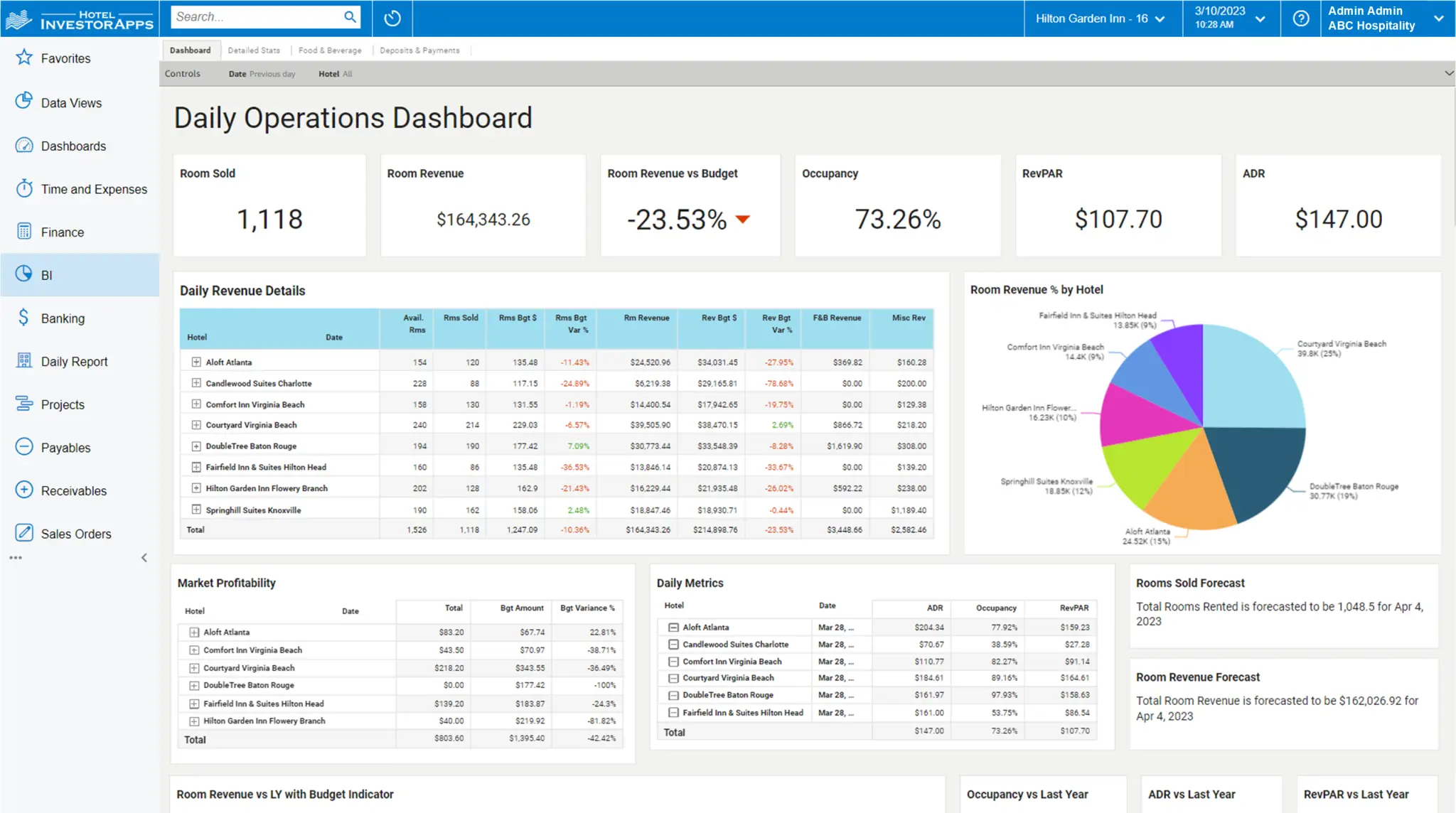Screen dimensions: 1456x813
Task: Sort by Rms Sold column header
Action: pyautogui.click(x=461, y=318)
